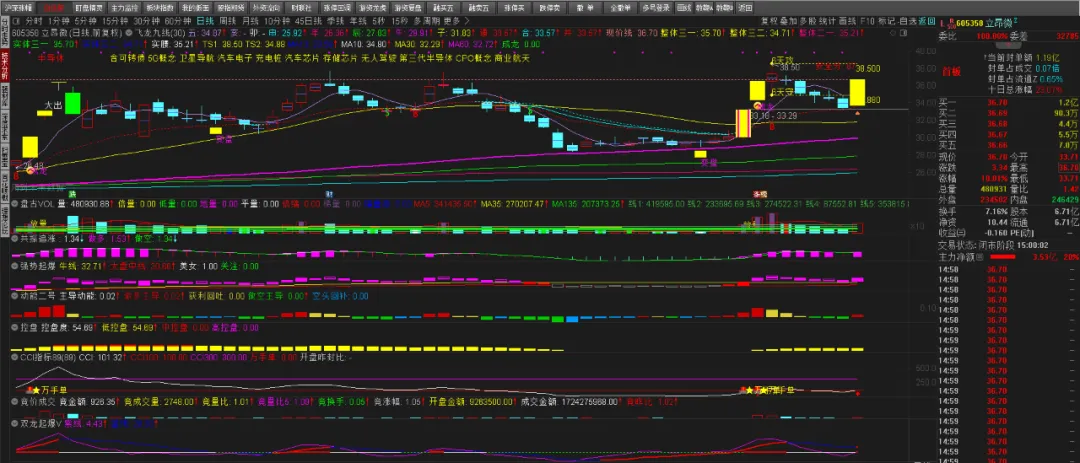Click the 主力净额 red progress bar

click(x=1001, y=257)
